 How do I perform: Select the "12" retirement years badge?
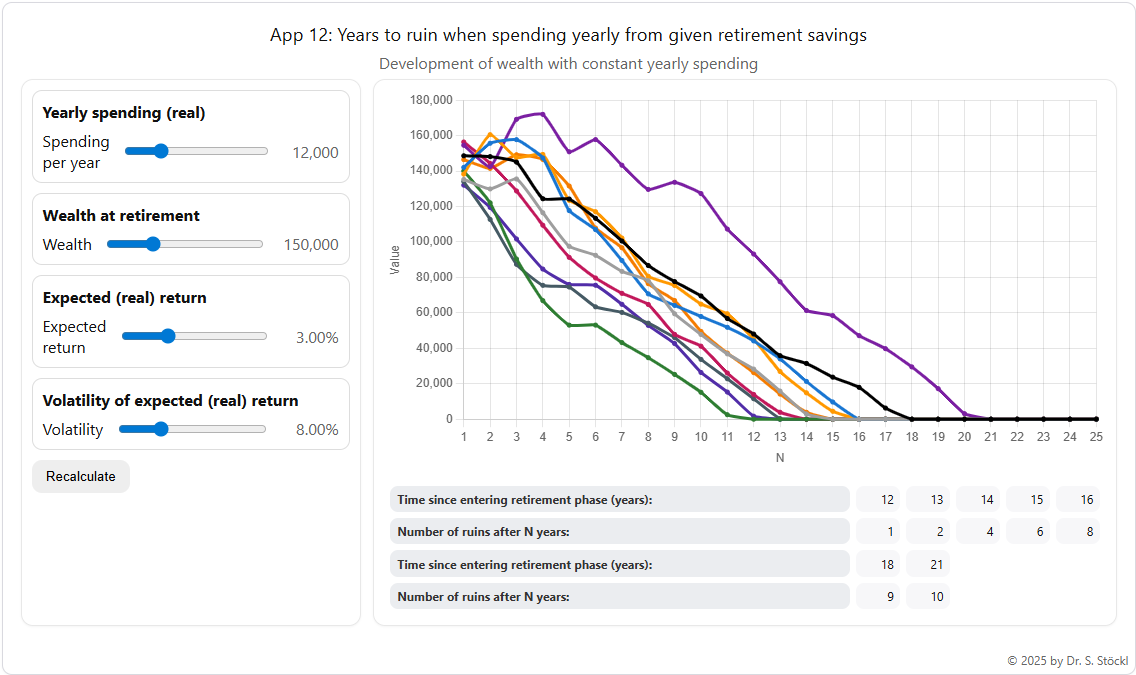pos(877,499)
